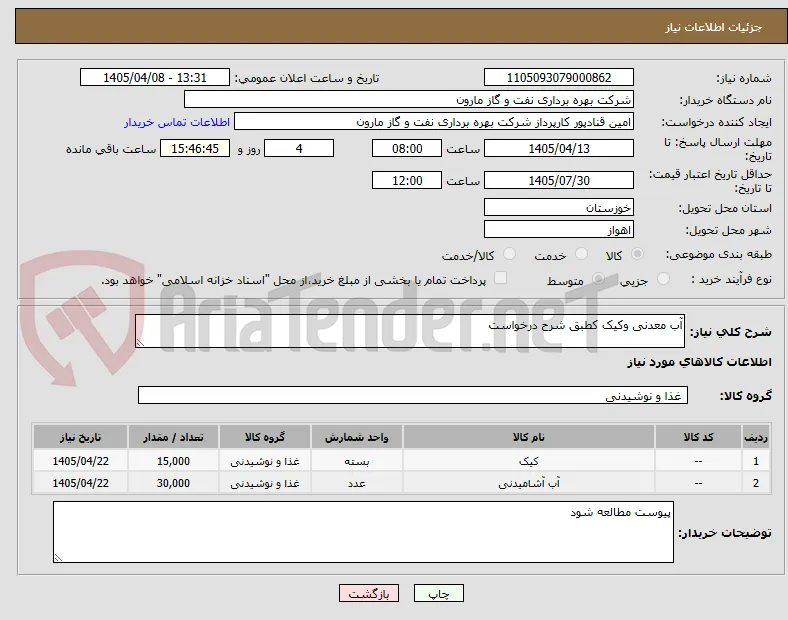Select the کالا/خدمت radio button
The height and width of the screenshot is (620, 788).
[510, 254]
